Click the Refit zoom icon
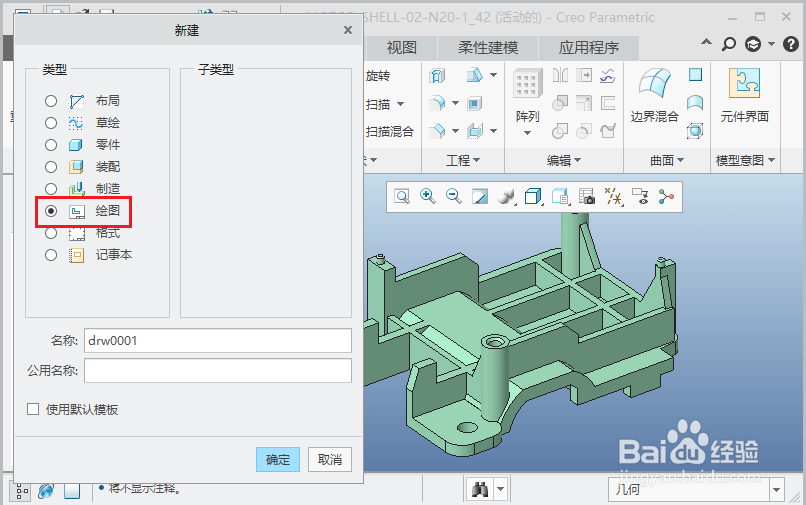Screen dimensions: 806x505 pos(402,196)
